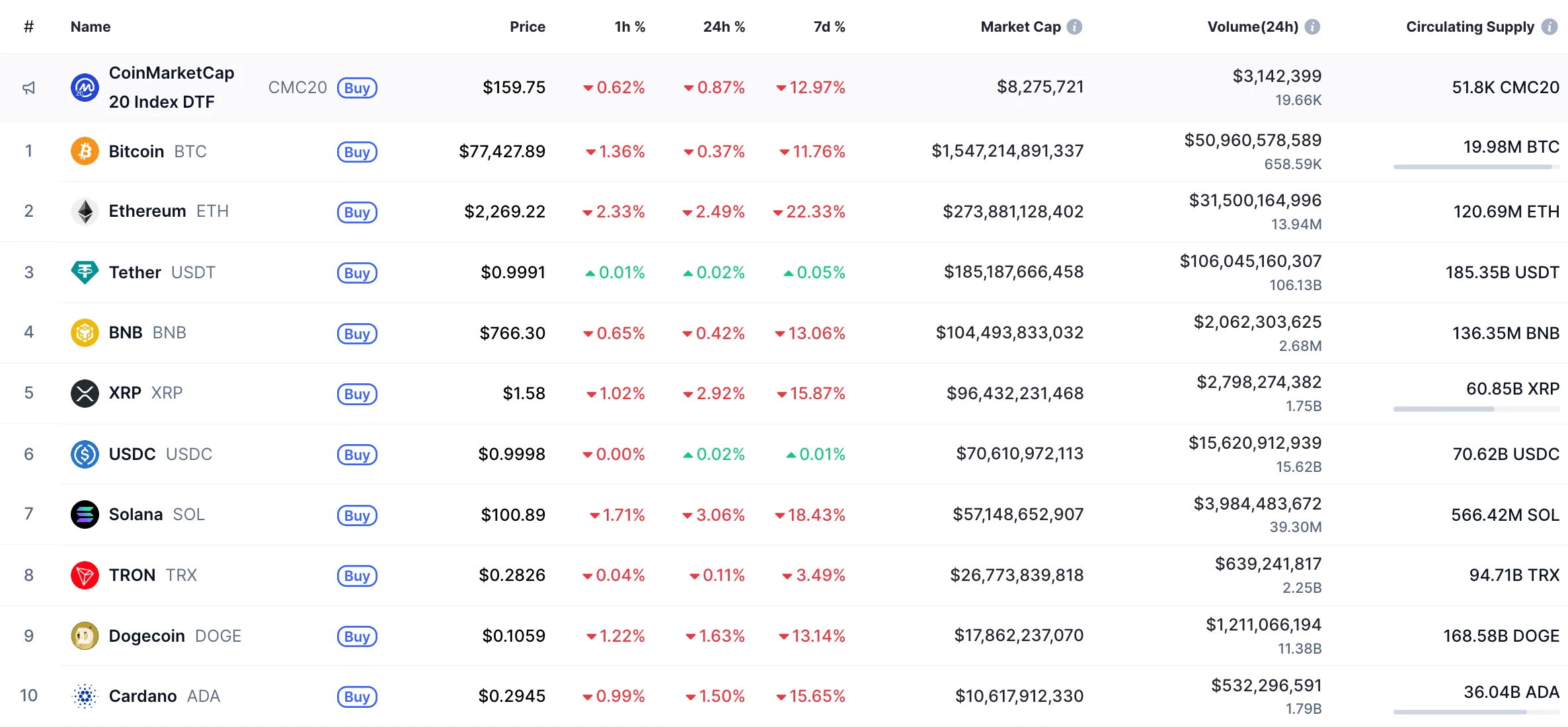
Task: Sort the table by Price column
Action: coord(527,27)
